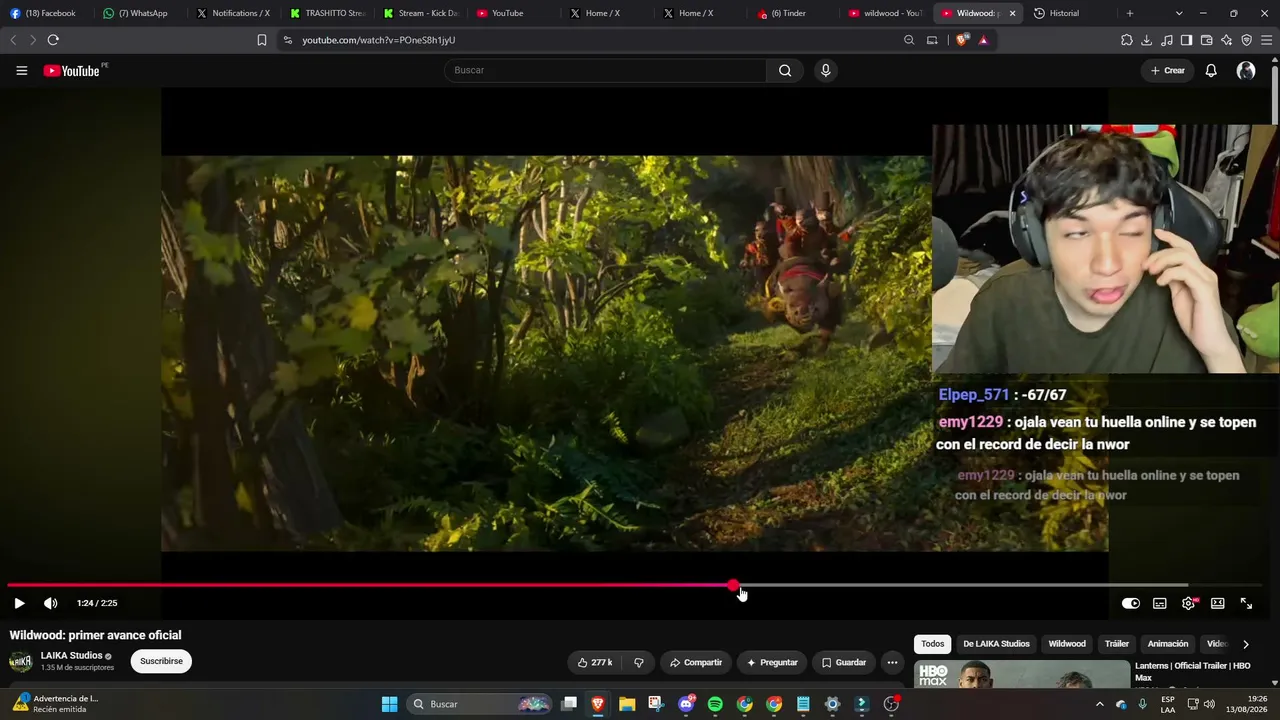Open the browser extensions puzzle icon
1280x720 pixels.
pyautogui.click(x=1127, y=40)
